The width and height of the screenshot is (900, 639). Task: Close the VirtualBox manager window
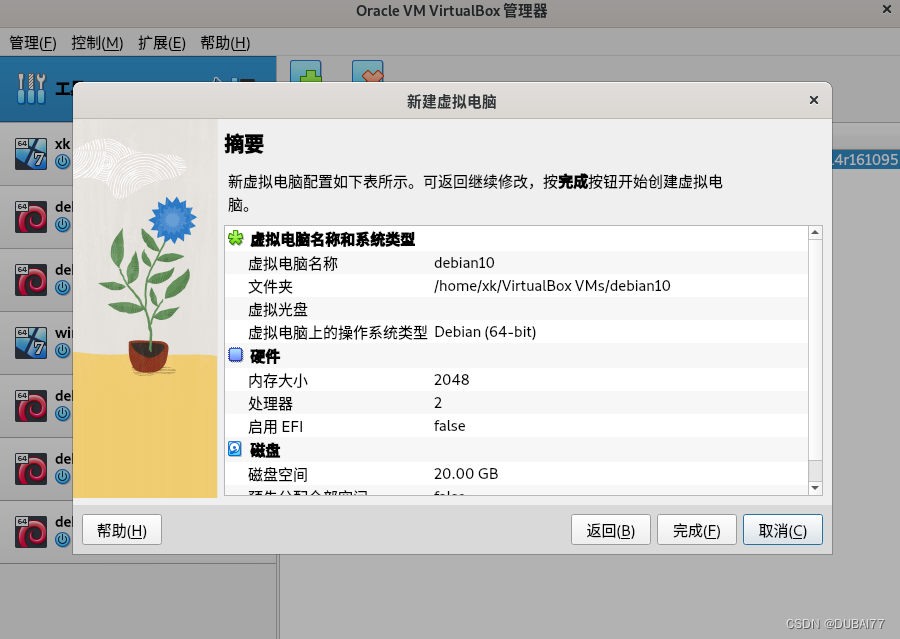(886, 9)
